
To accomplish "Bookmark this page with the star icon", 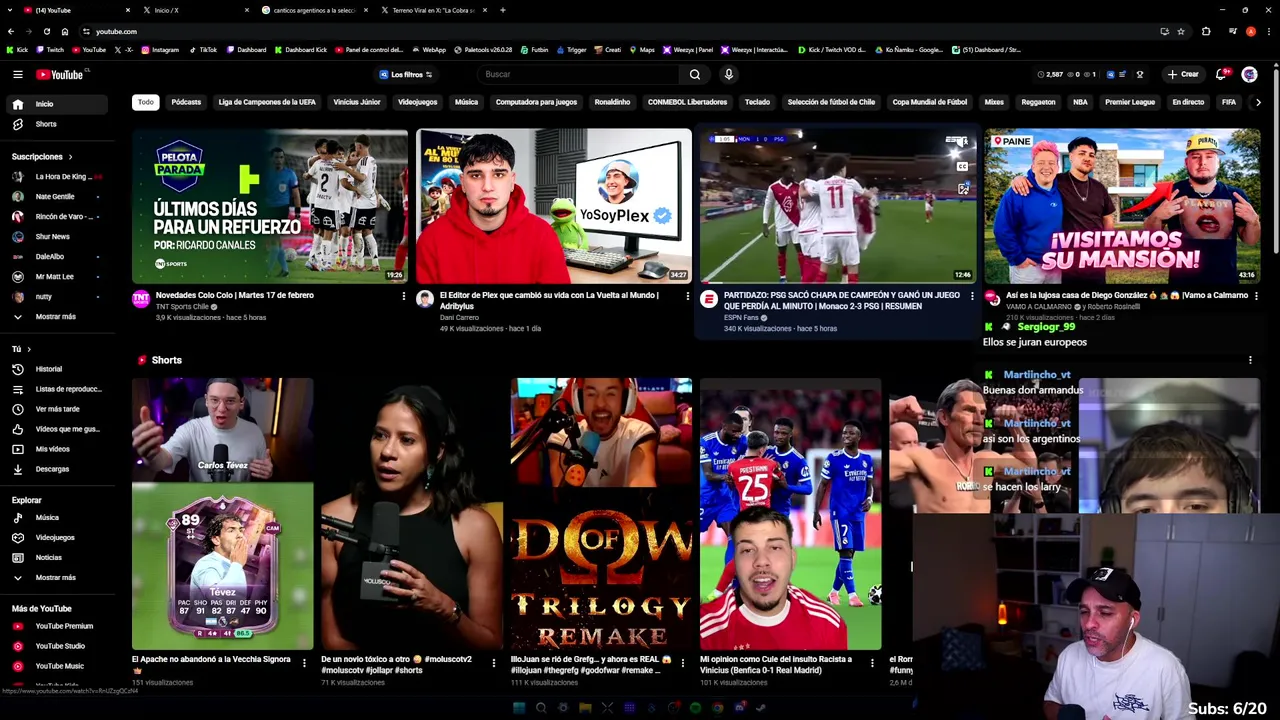I will click(x=1181, y=31).
